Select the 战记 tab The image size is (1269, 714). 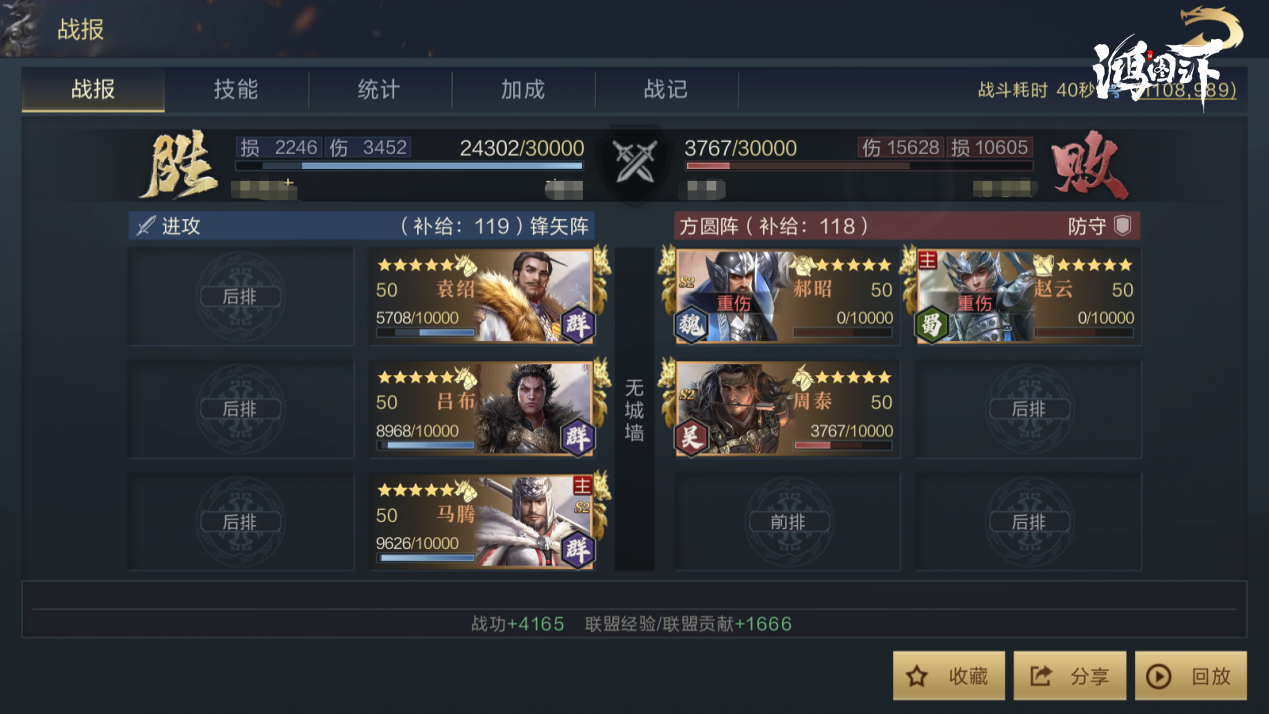coord(666,89)
